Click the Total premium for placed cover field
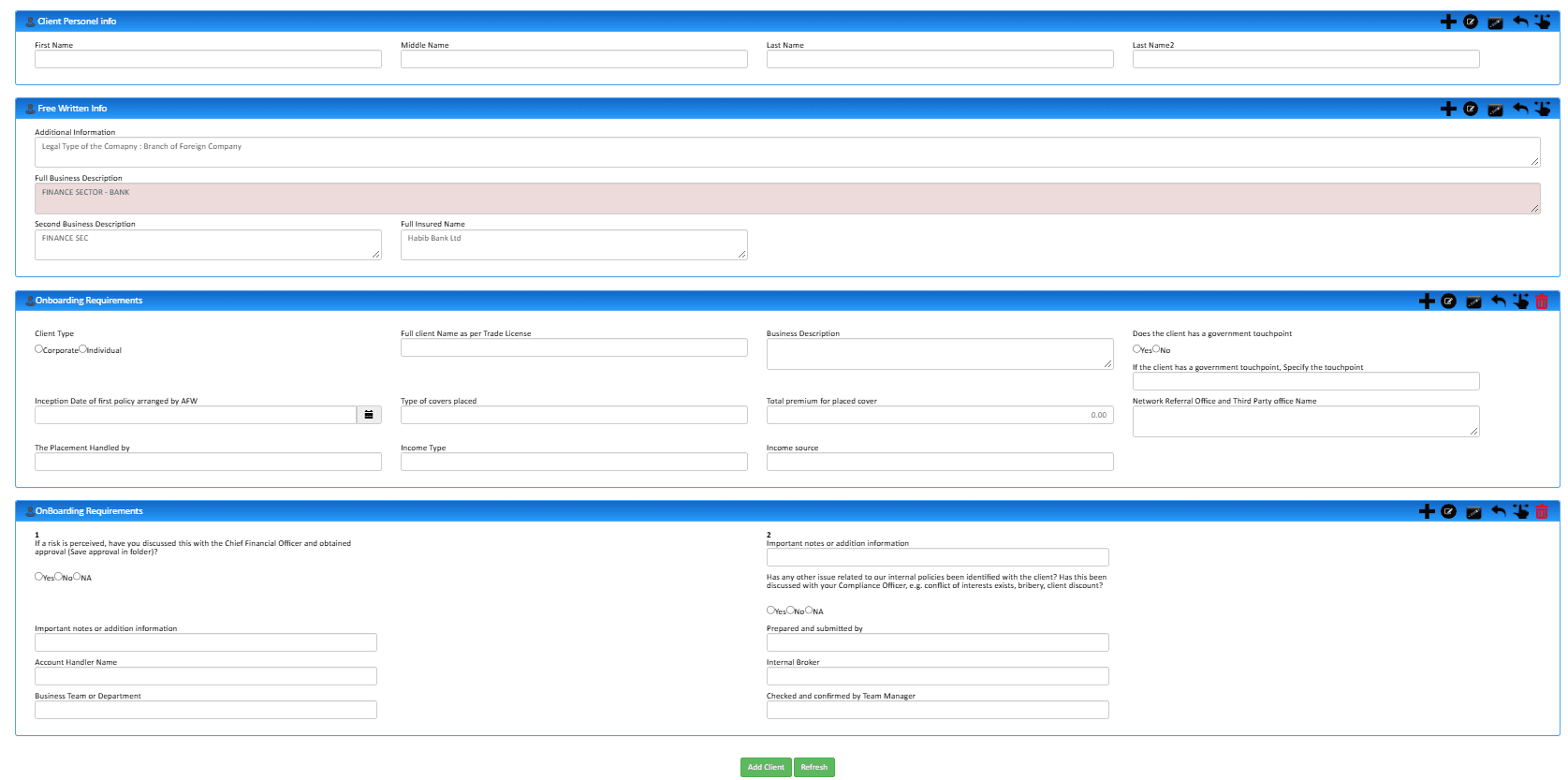The width and height of the screenshot is (1568, 780). (940, 415)
